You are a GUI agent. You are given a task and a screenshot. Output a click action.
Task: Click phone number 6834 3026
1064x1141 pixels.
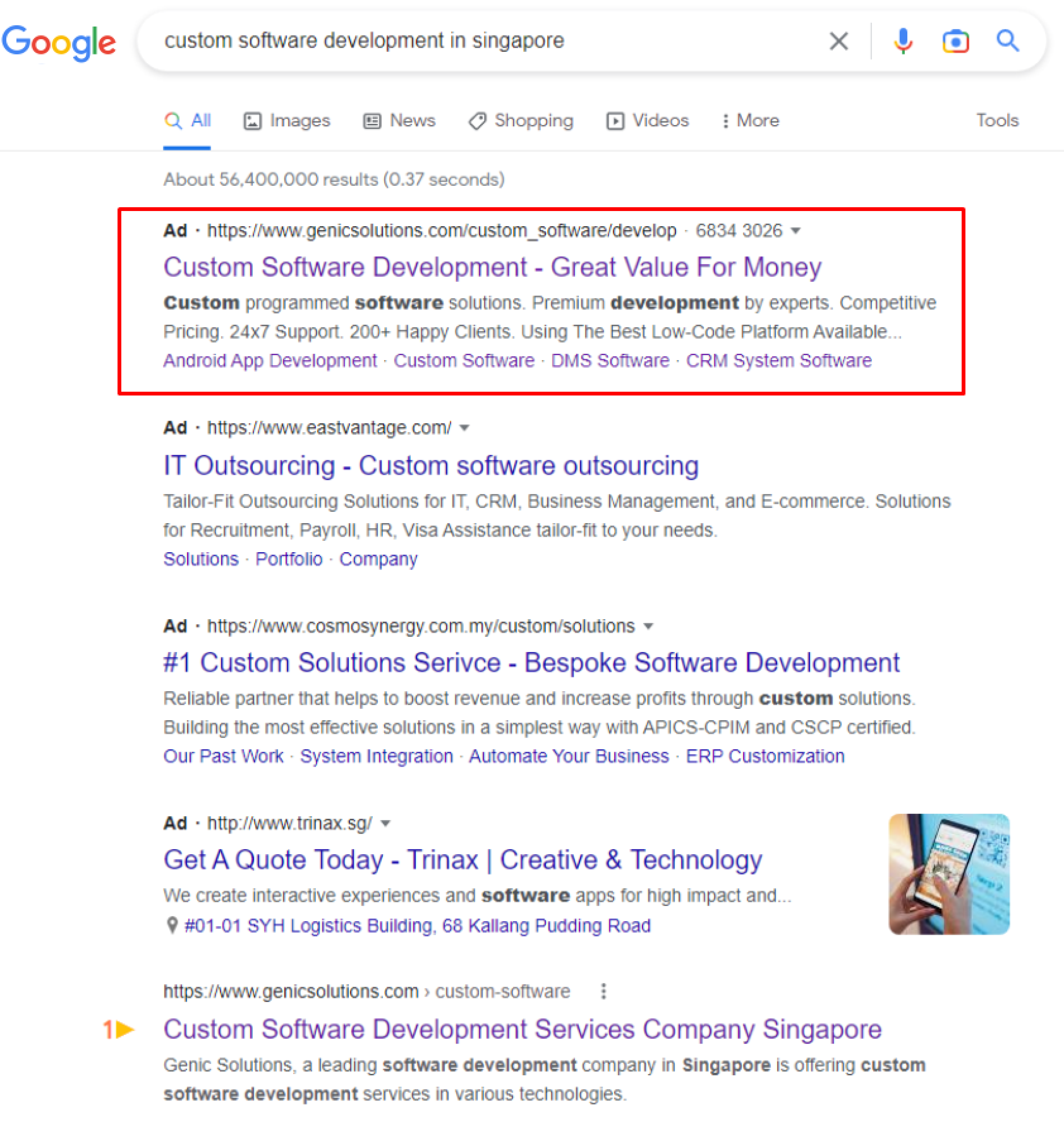(x=738, y=231)
